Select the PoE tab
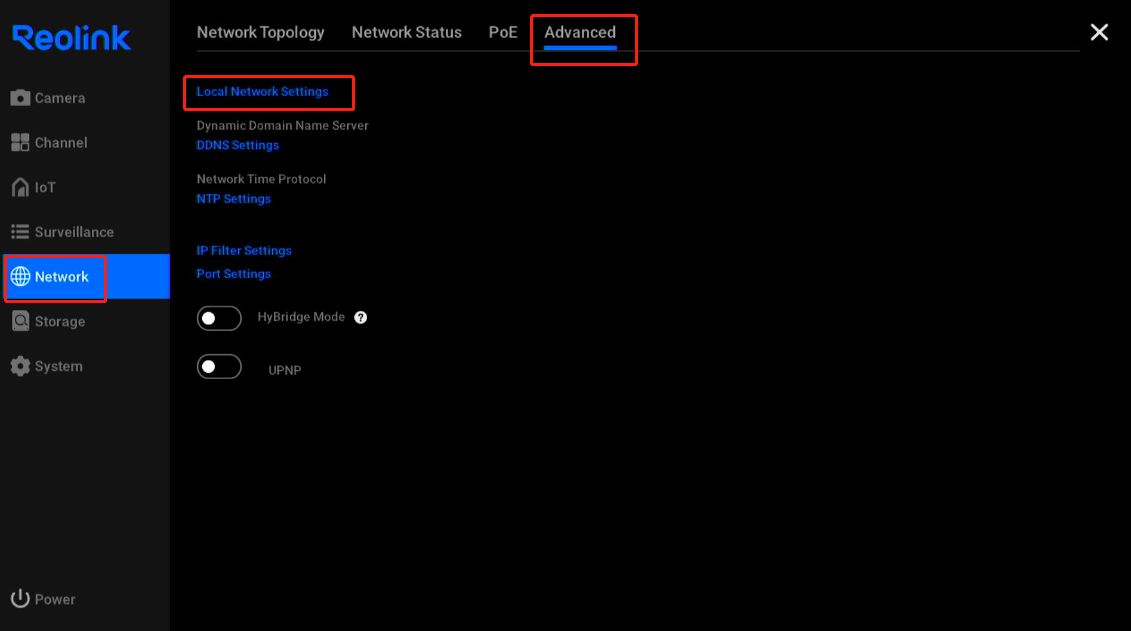 tap(503, 32)
